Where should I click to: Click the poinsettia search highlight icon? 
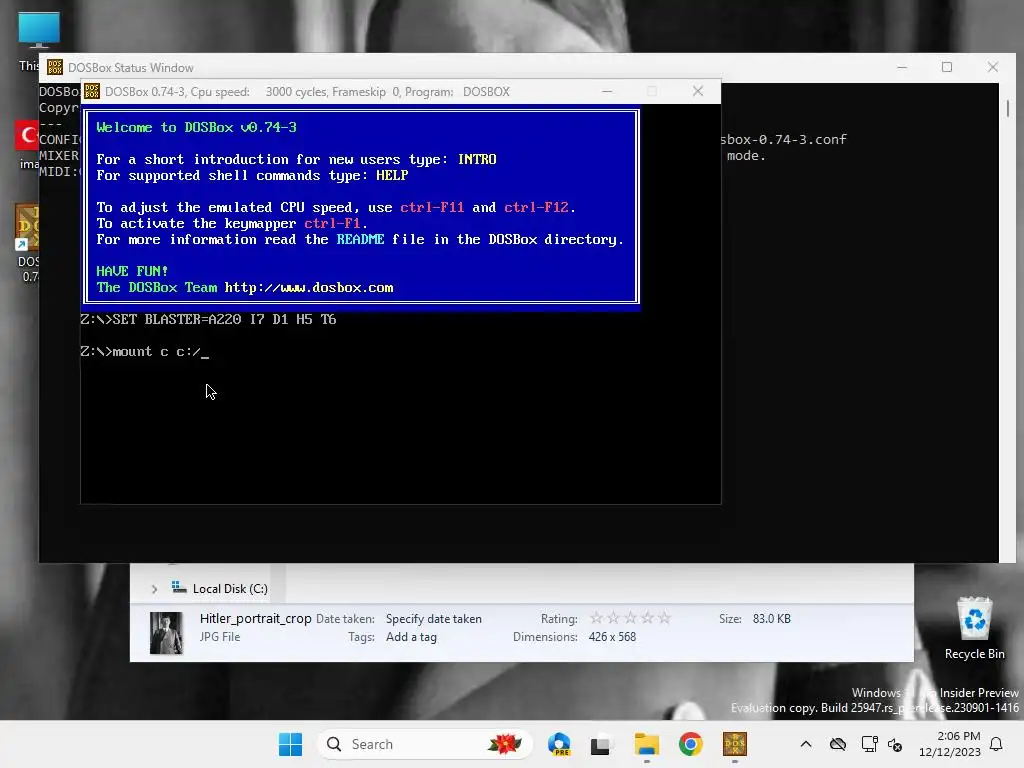pyautogui.click(x=504, y=744)
